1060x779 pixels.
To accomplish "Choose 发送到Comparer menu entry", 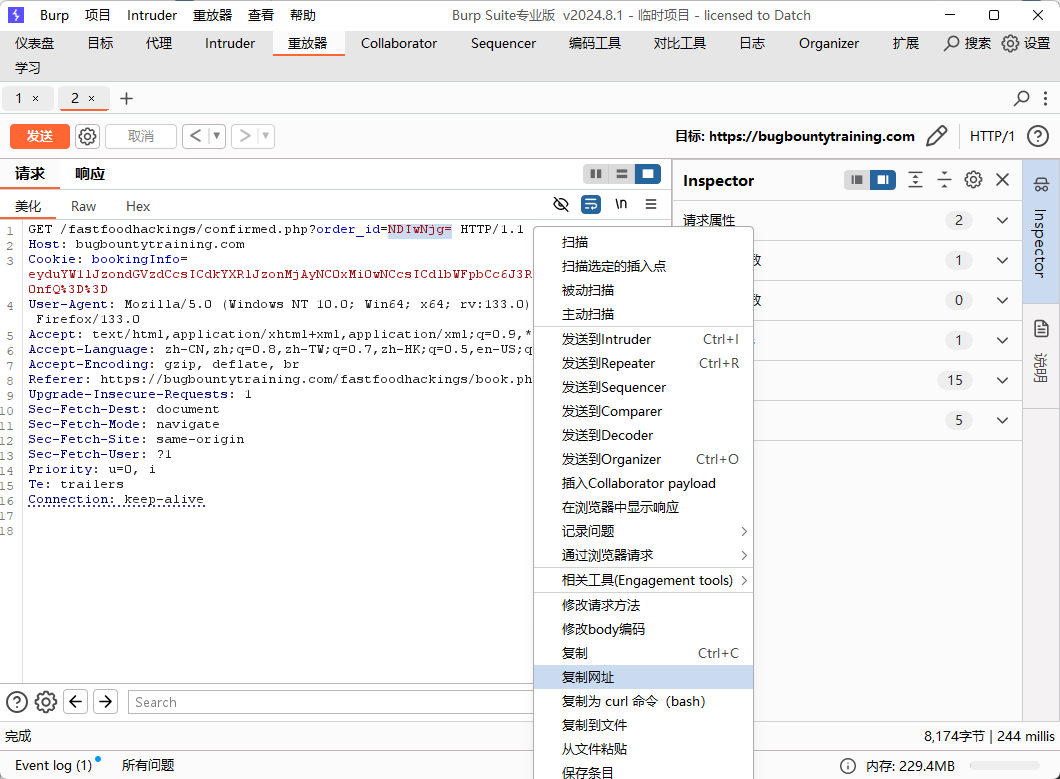I will (643, 411).
